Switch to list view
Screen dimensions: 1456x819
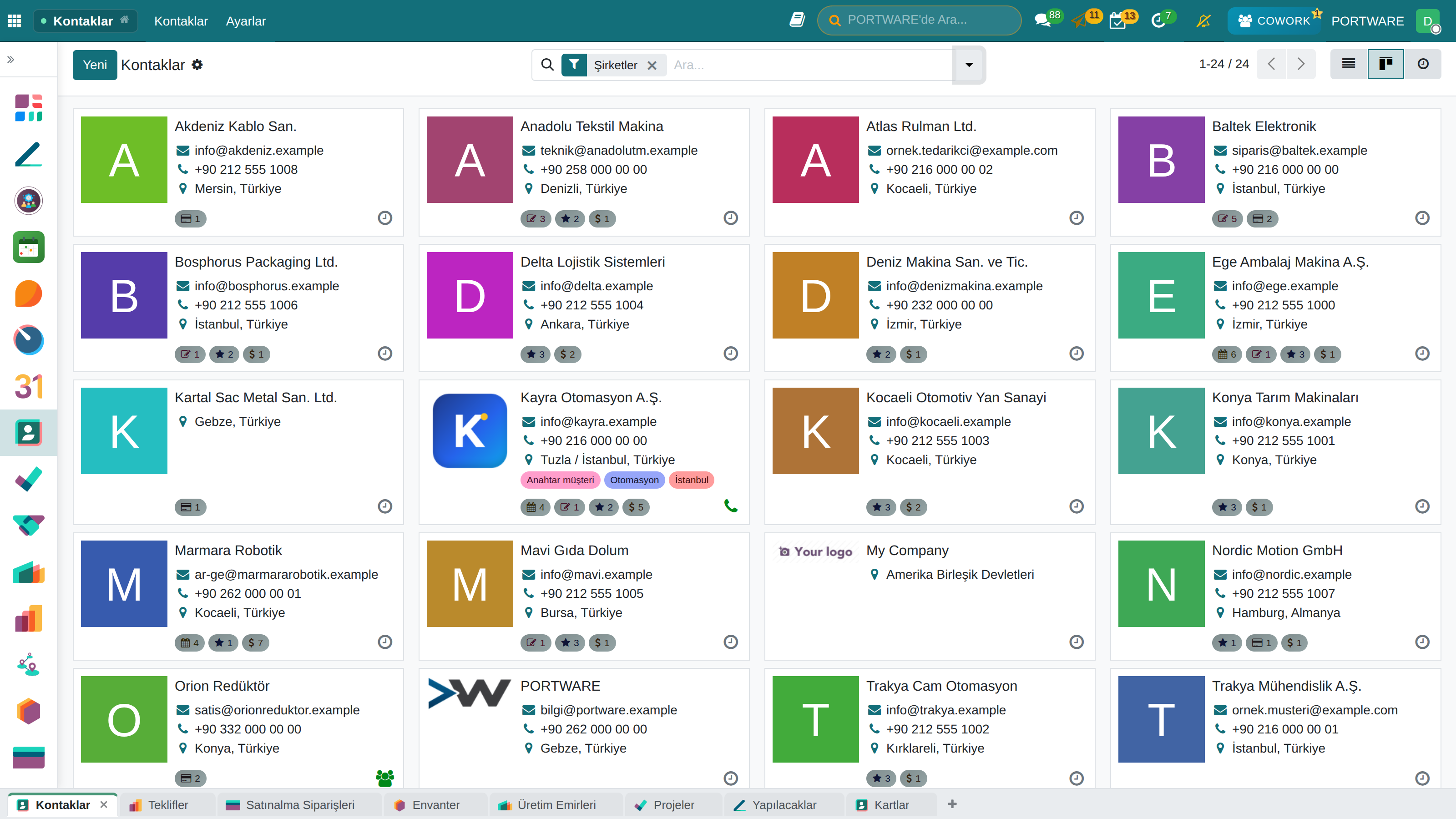[x=1349, y=64]
